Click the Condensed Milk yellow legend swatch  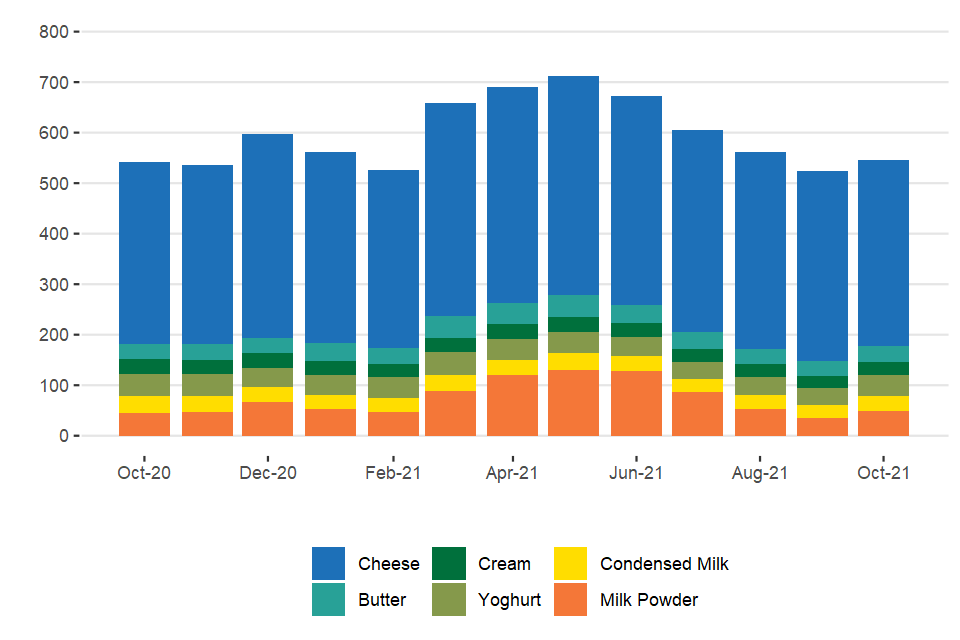(x=570, y=564)
